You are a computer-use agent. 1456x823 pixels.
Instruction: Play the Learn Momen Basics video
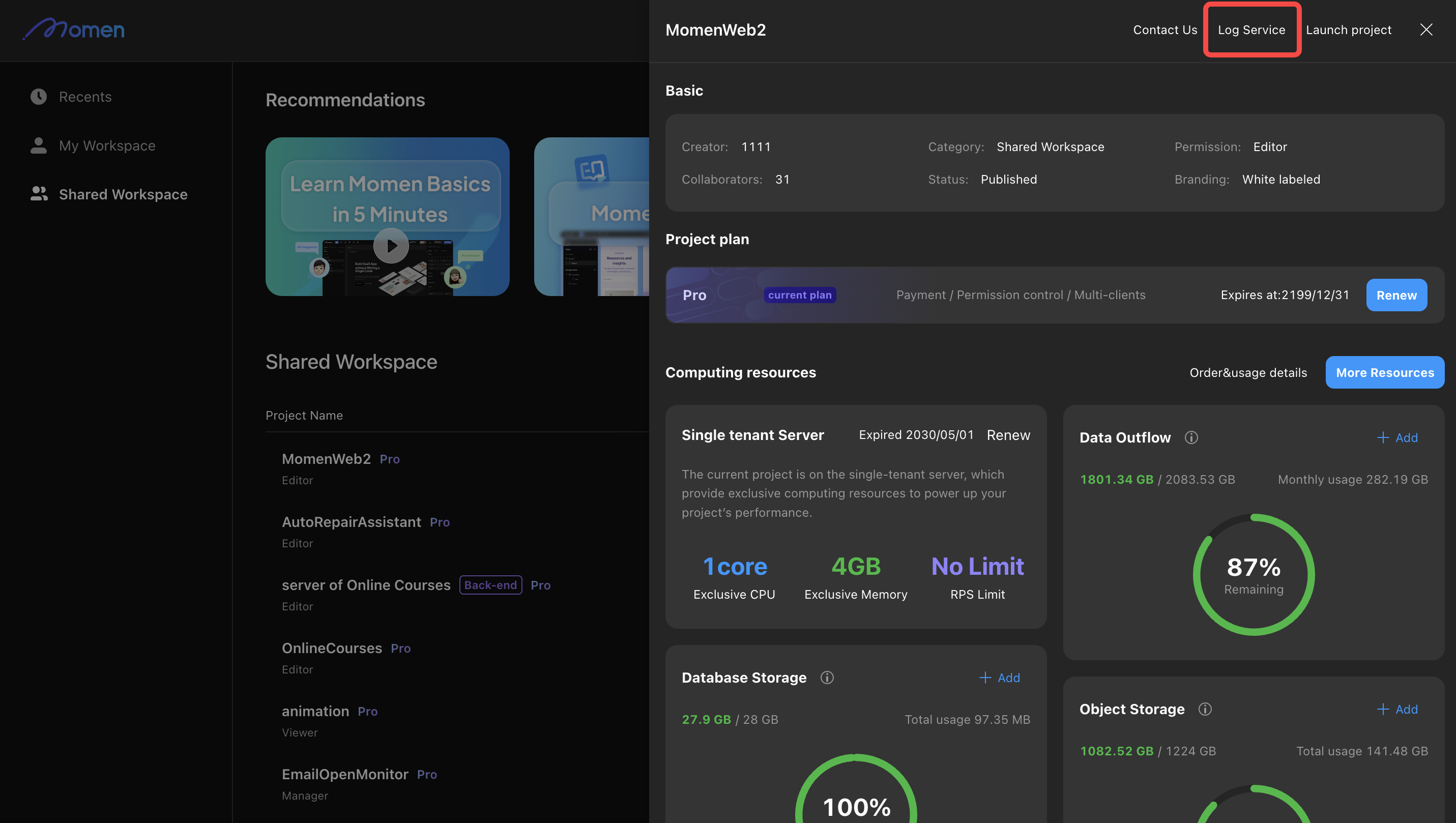pyautogui.click(x=391, y=246)
